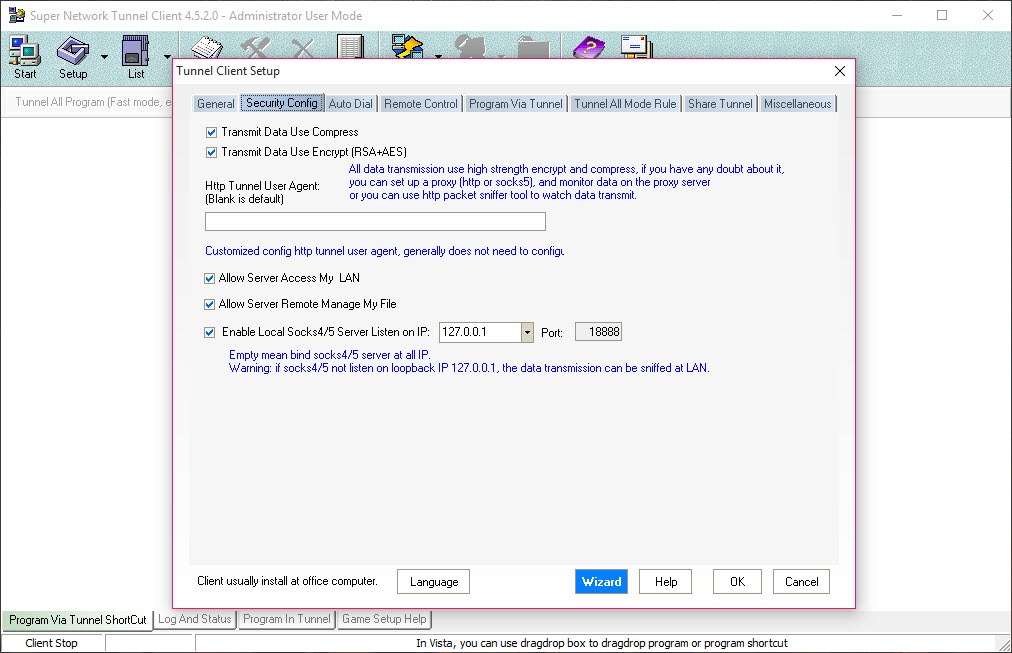Go to the Program Via Tunnel tab
The image size is (1012, 653).
point(516,104)
